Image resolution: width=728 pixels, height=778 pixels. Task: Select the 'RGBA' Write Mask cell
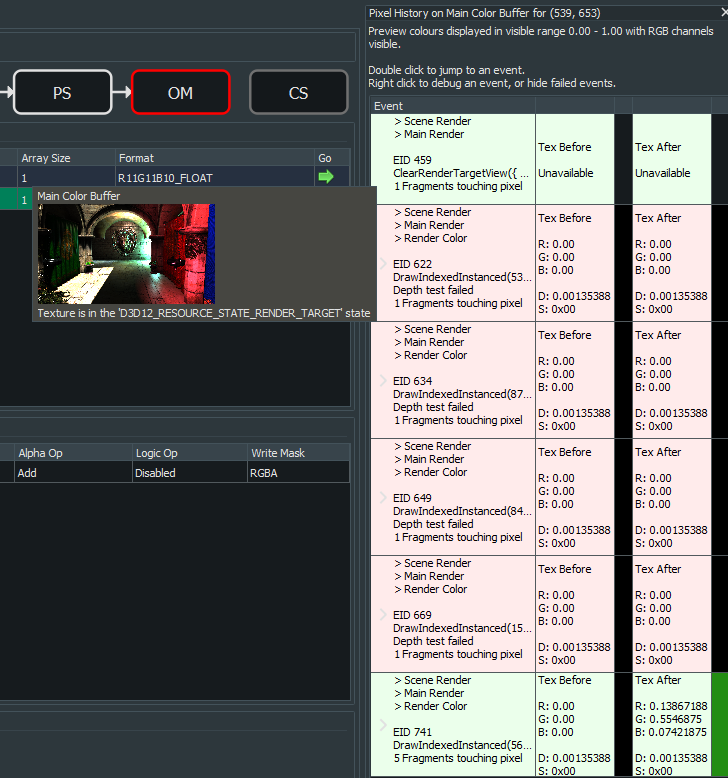point(298,473)
